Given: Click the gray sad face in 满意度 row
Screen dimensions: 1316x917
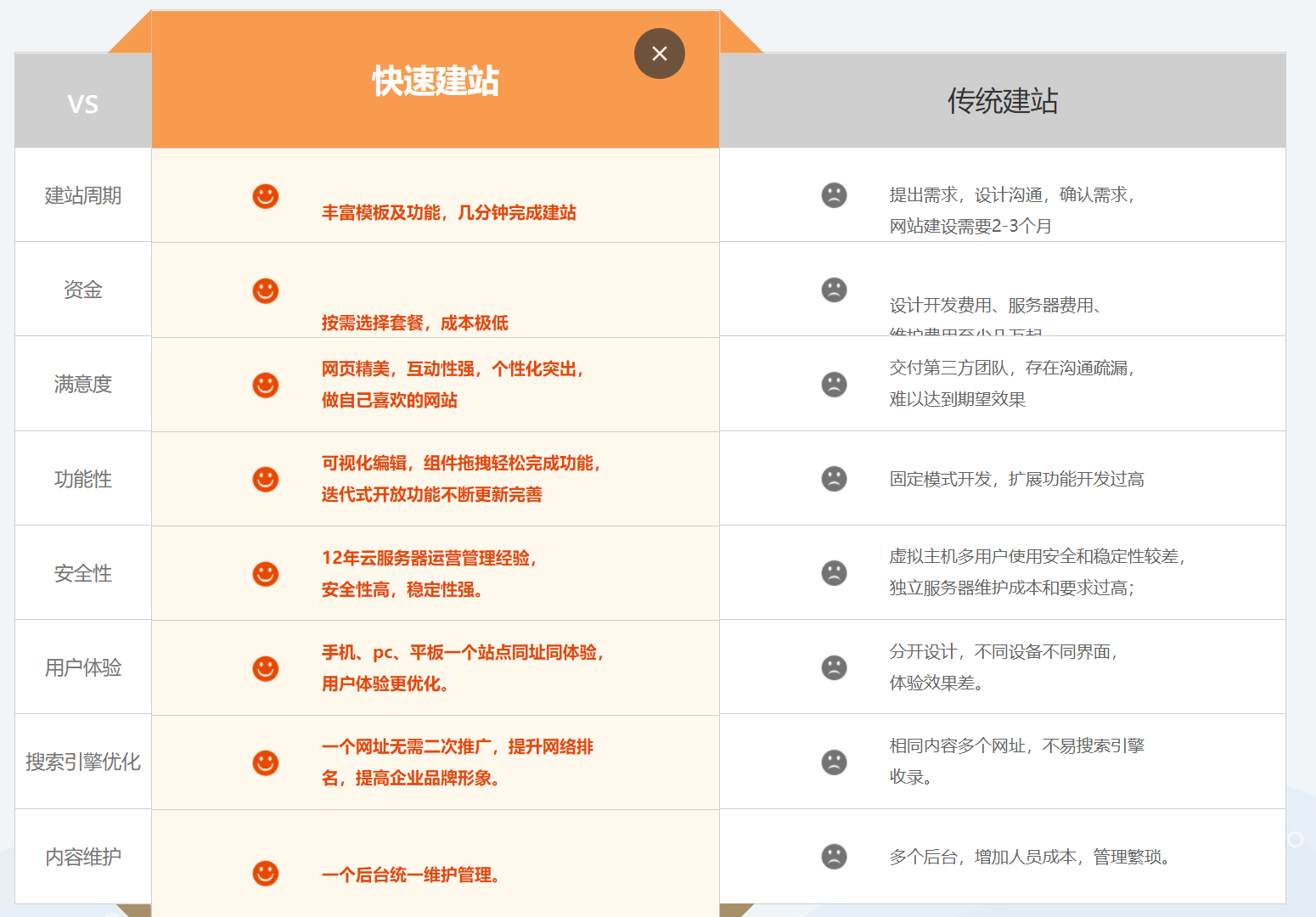Looking at the screenshot, I should coord(834,384).
